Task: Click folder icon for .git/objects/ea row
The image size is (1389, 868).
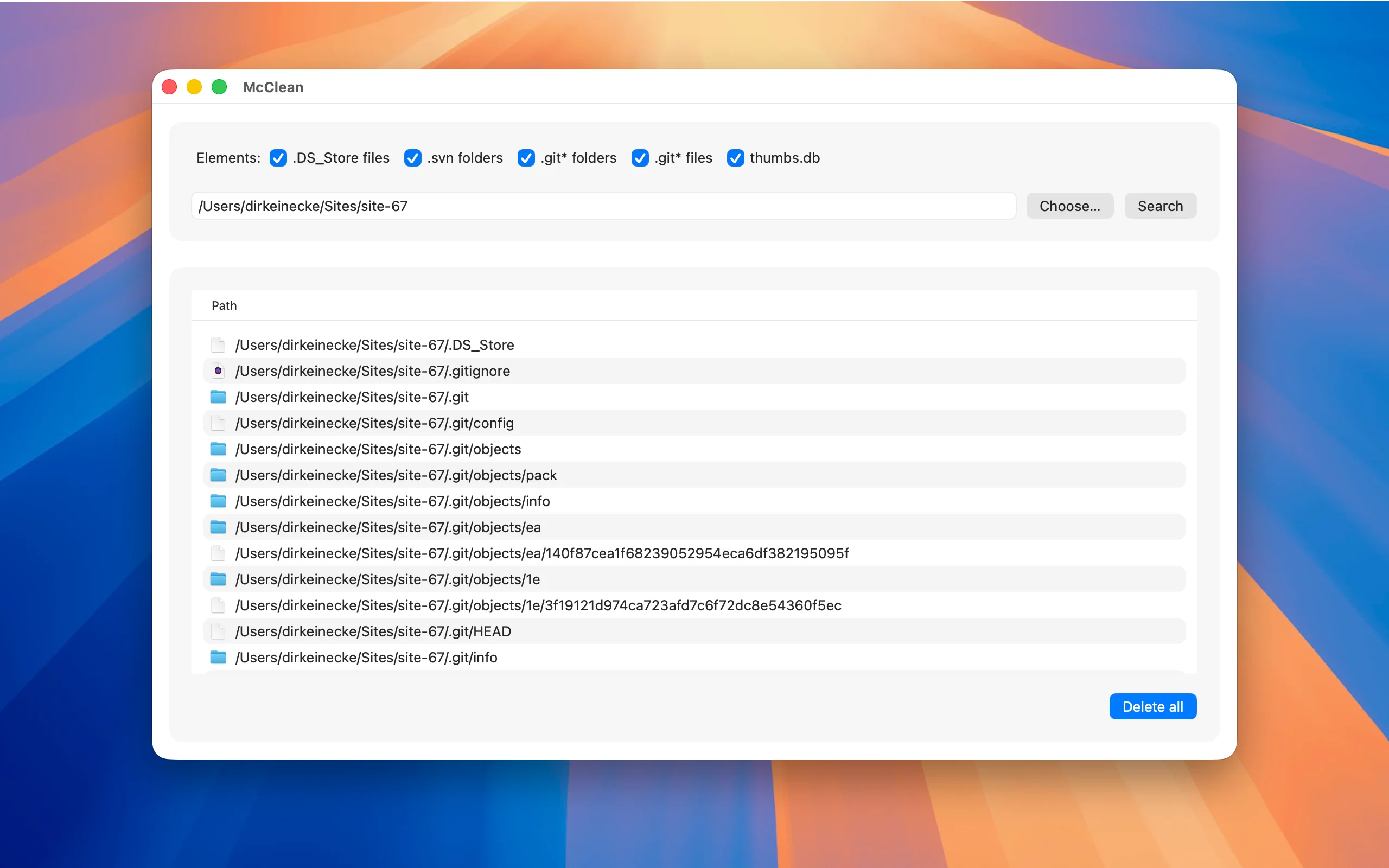Action: coord(218,527)
